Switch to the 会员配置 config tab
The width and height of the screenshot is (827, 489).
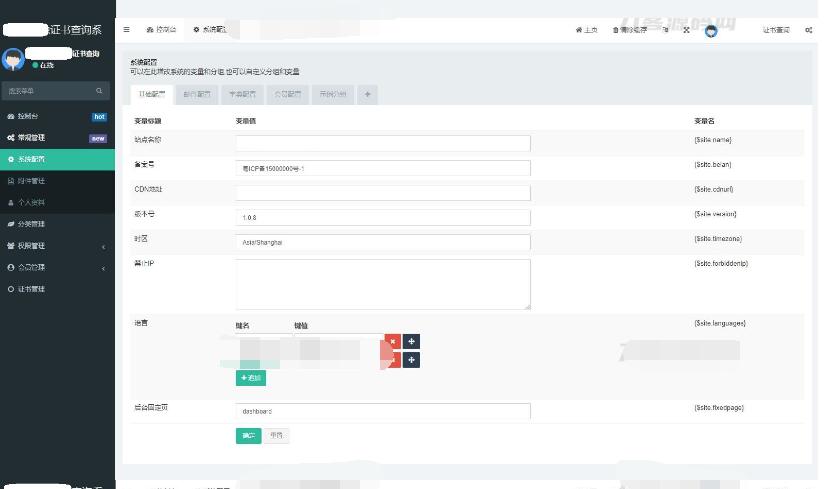coord(287,94)
